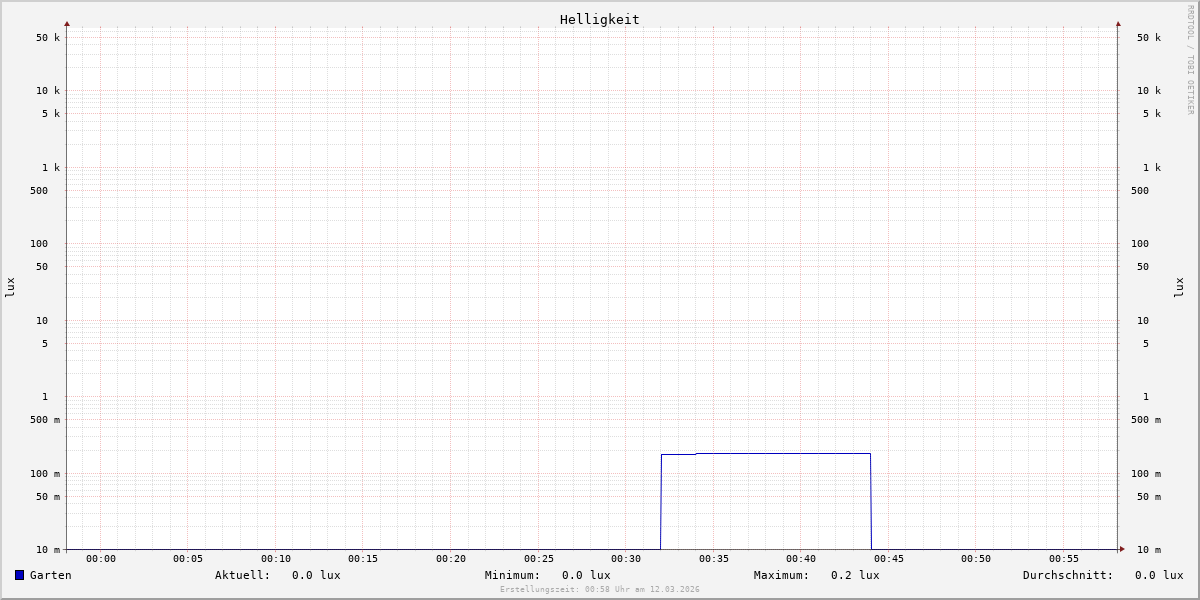Select the Aktuell: label

click(243, 575)
